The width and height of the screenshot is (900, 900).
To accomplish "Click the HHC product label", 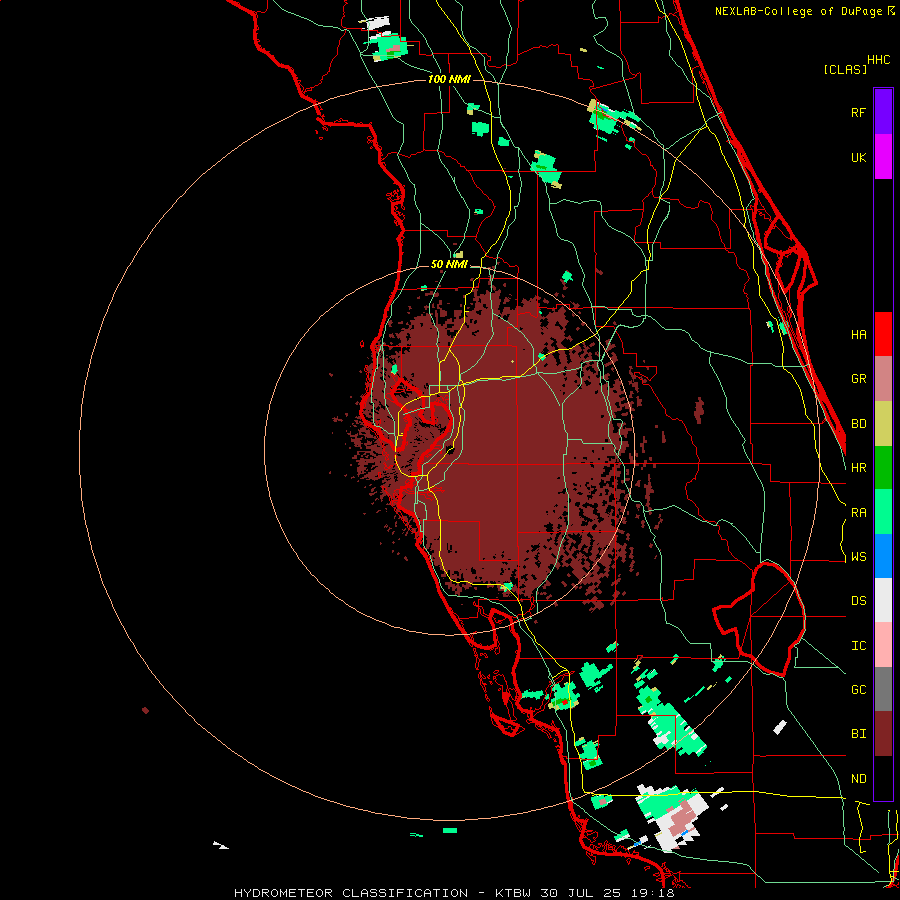I will tap(878, 60).
